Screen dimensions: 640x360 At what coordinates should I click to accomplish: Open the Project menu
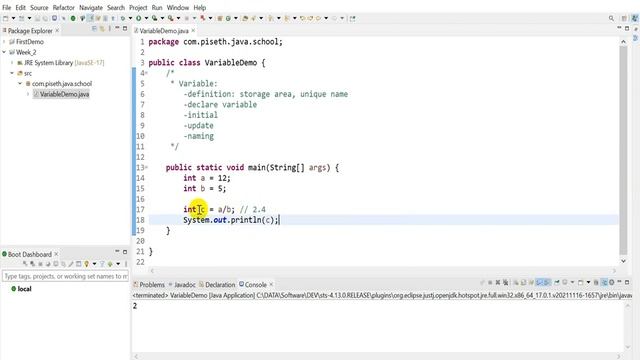click(138, 7)
